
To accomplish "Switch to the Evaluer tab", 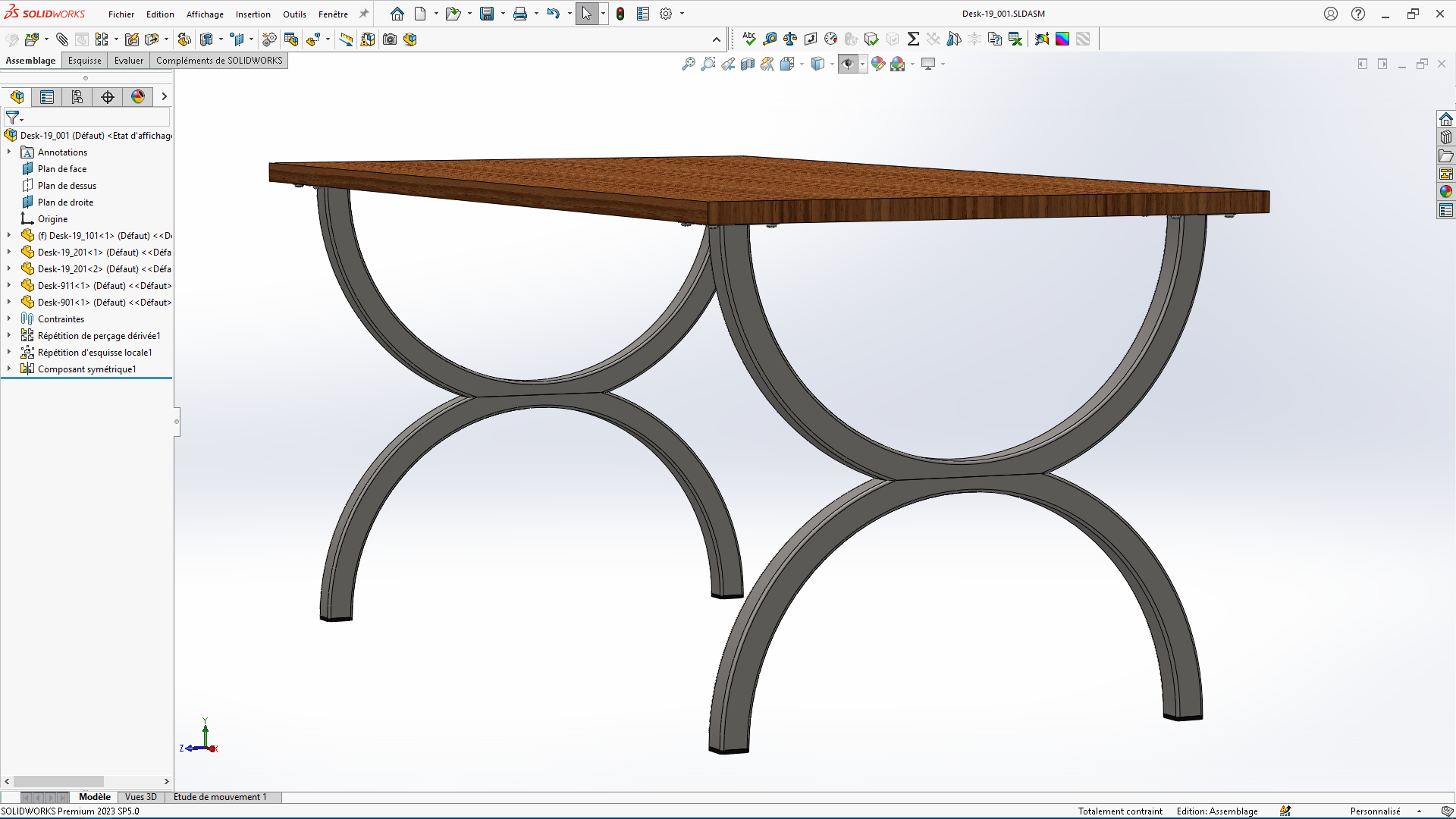I will pyautogui.click(x=129, y=61).
